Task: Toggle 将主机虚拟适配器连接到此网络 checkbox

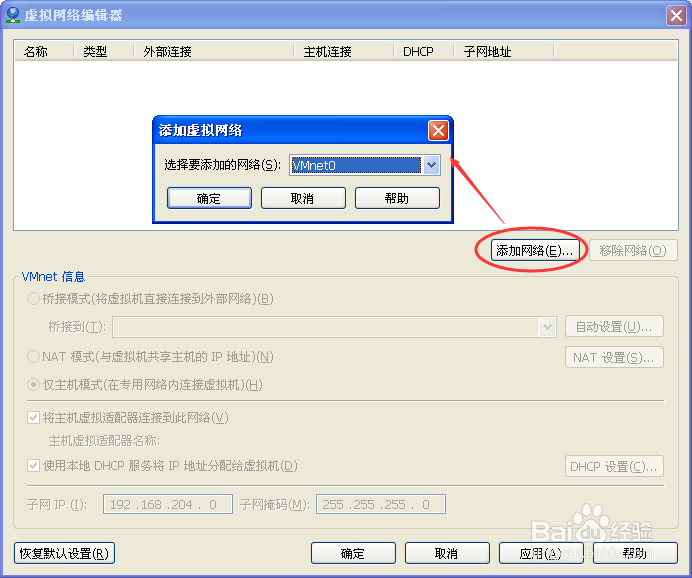Action: (x=34, y=417)
